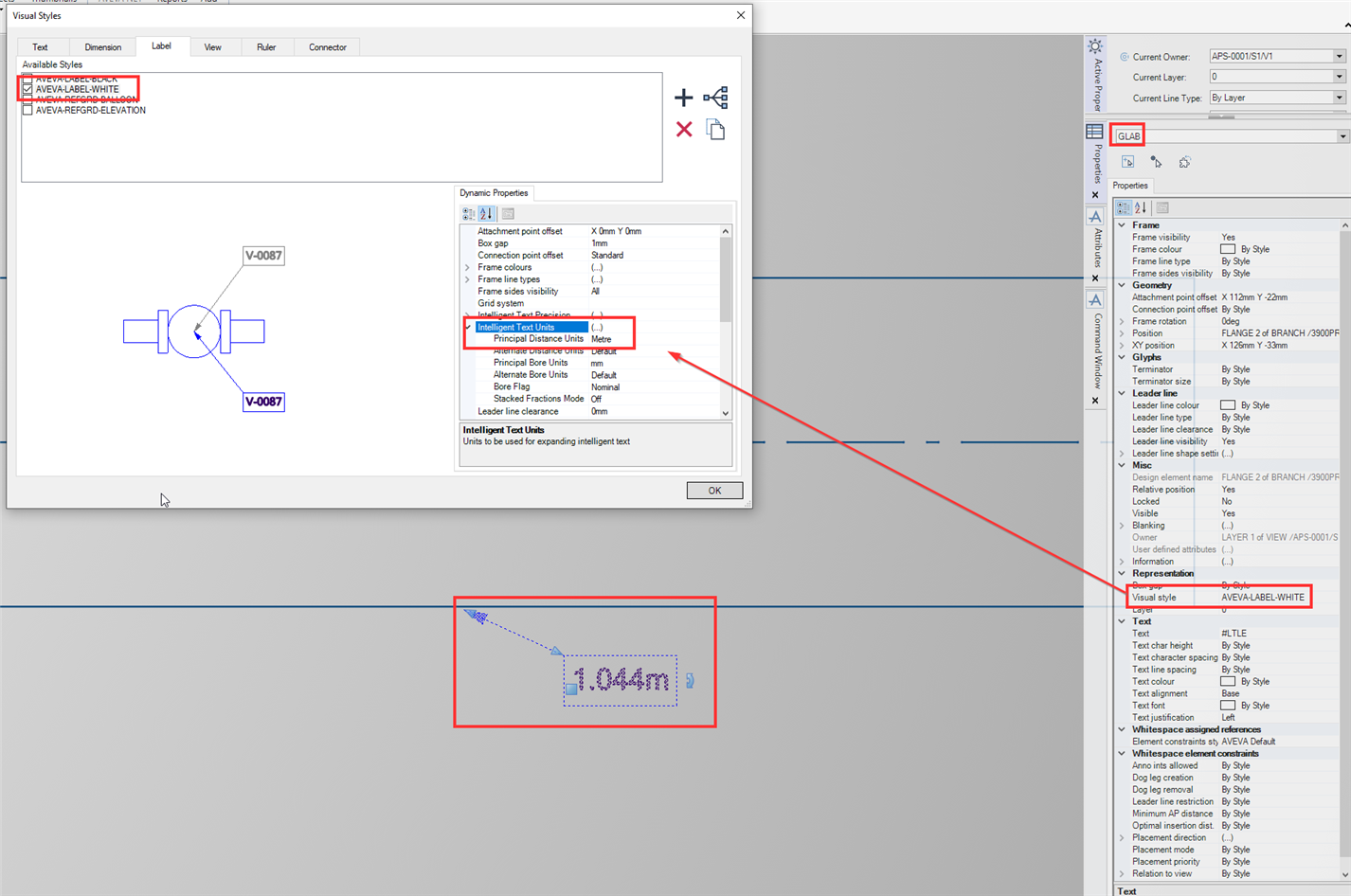This screenshot has width=1351, height=896.
Task: Select the Label tab
Action: point(161,46)
